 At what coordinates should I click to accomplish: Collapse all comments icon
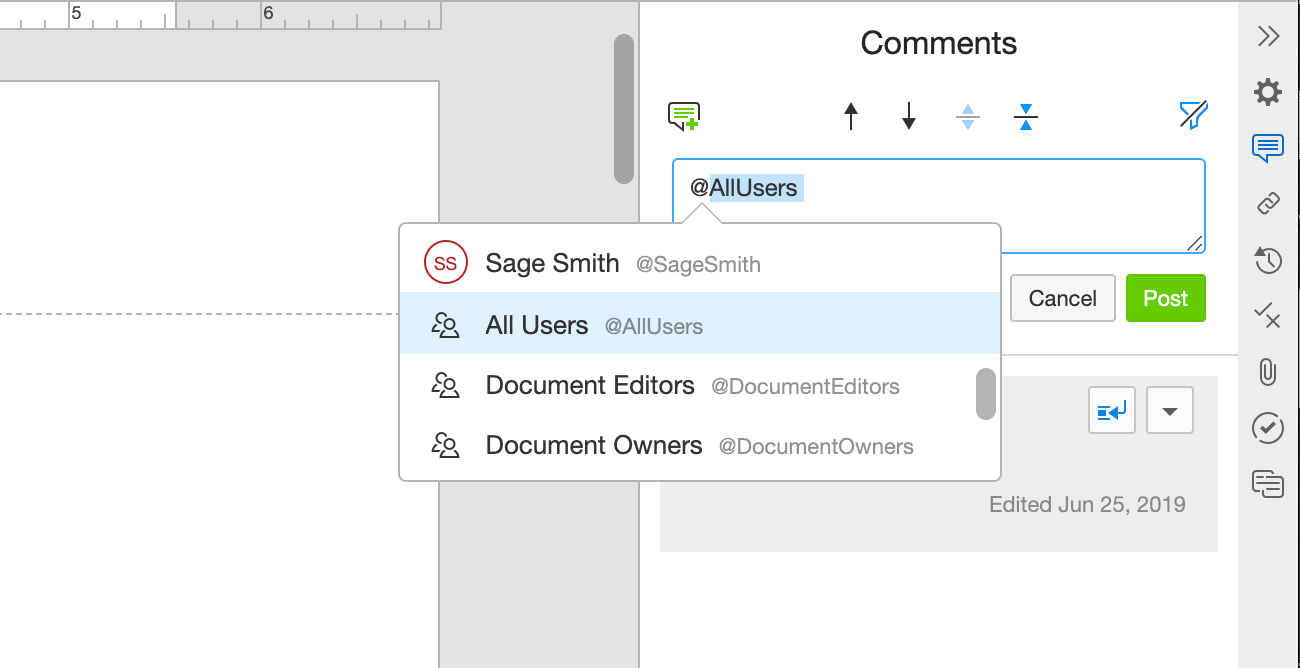click(1025, 117)
